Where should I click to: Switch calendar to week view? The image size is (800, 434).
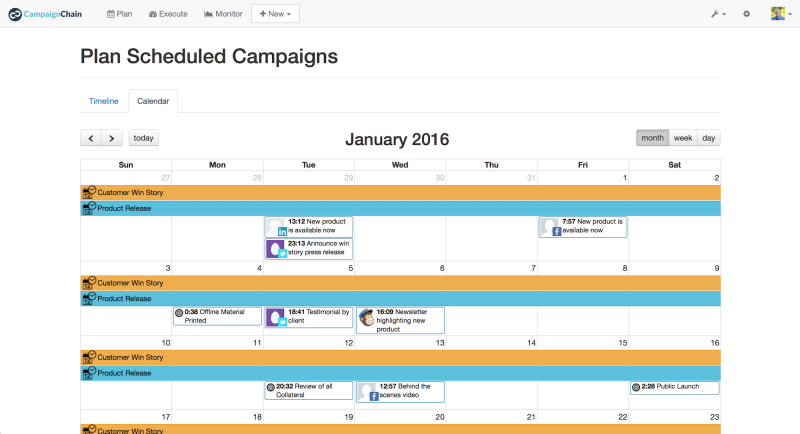[x=683, y=138]
